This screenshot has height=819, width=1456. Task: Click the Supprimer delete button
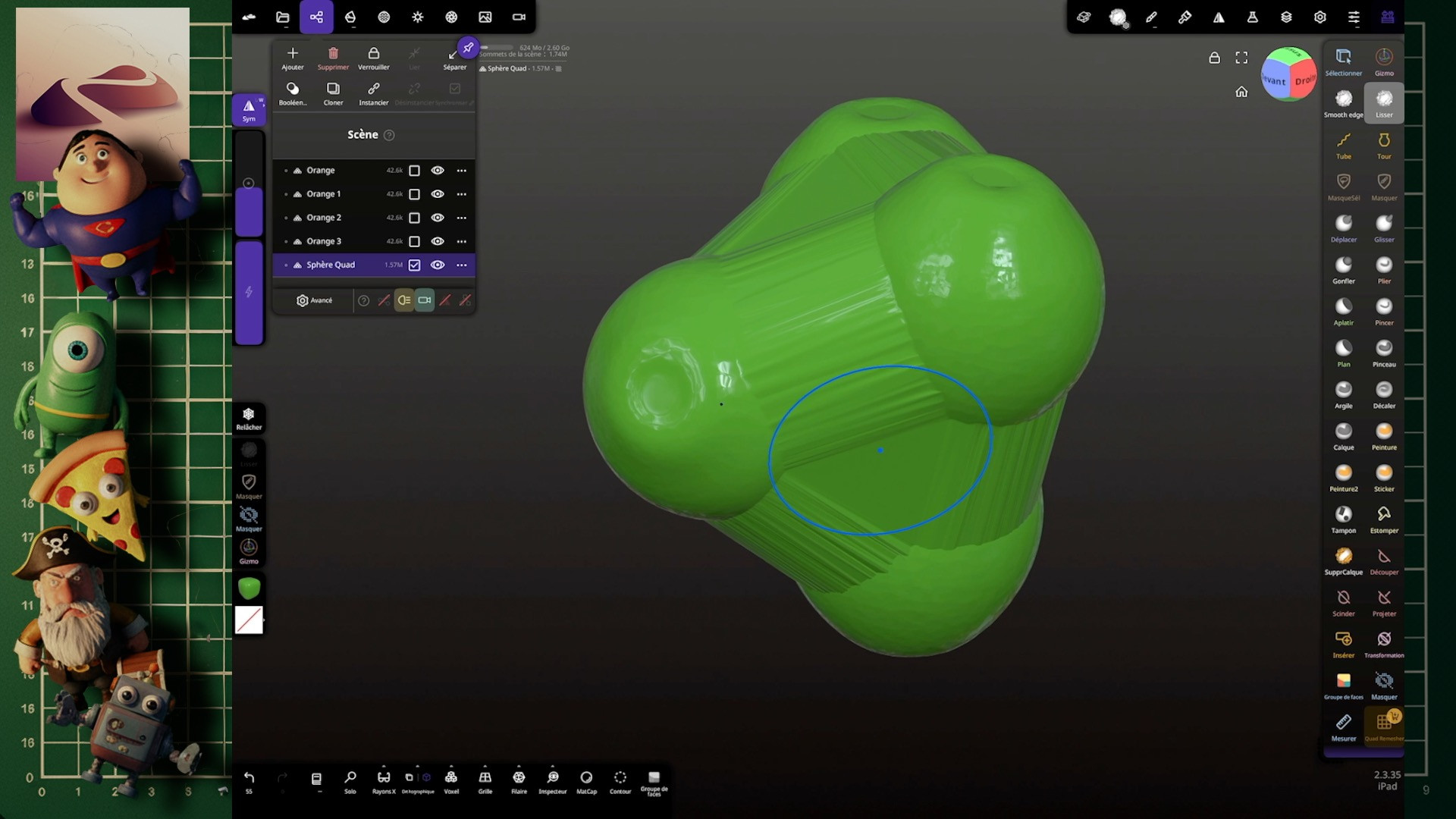333,58
